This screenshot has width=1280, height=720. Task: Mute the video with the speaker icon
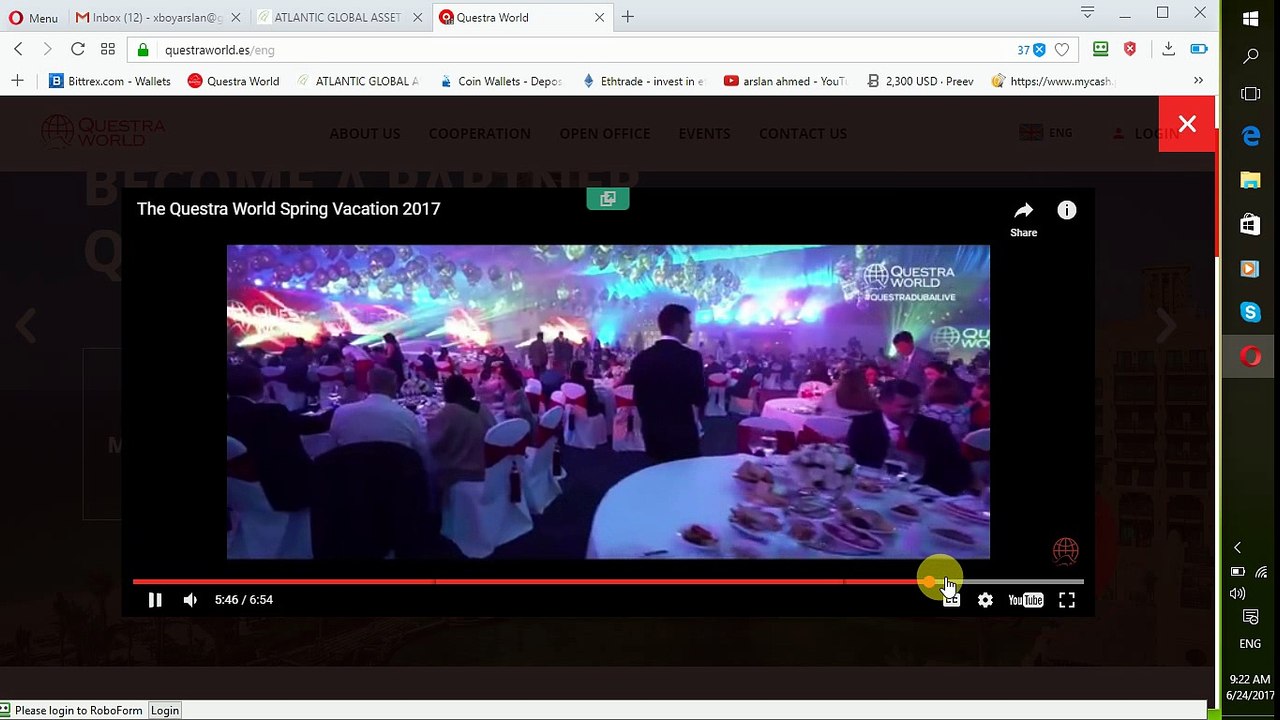(190, 600)
